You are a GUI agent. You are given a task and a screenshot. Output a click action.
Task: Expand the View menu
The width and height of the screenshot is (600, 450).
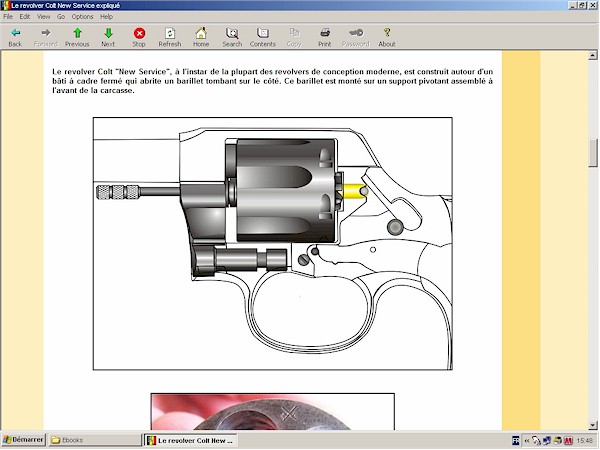[x=43, y=17]
